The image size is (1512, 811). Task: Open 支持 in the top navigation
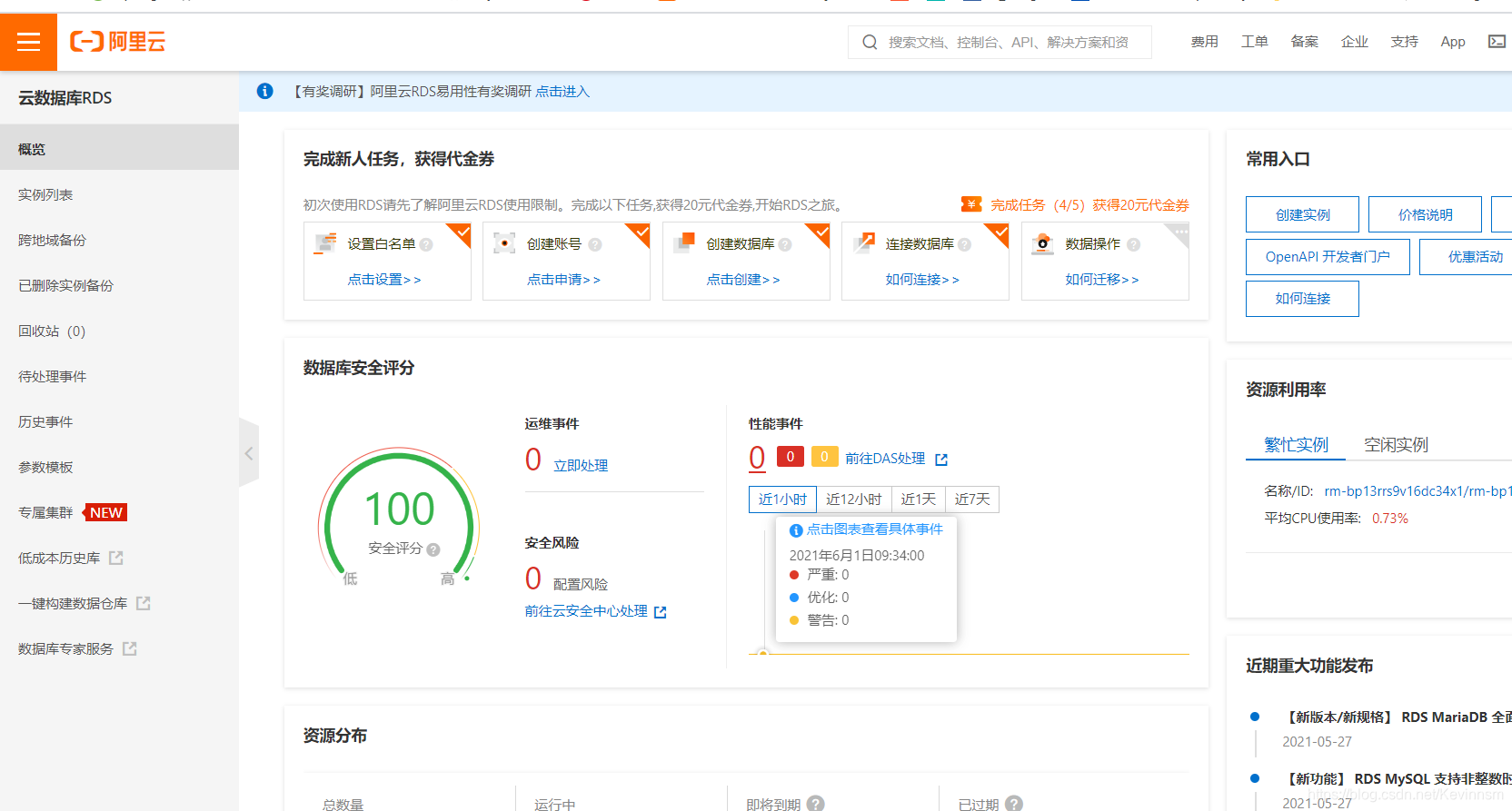tap(1404, 42)
